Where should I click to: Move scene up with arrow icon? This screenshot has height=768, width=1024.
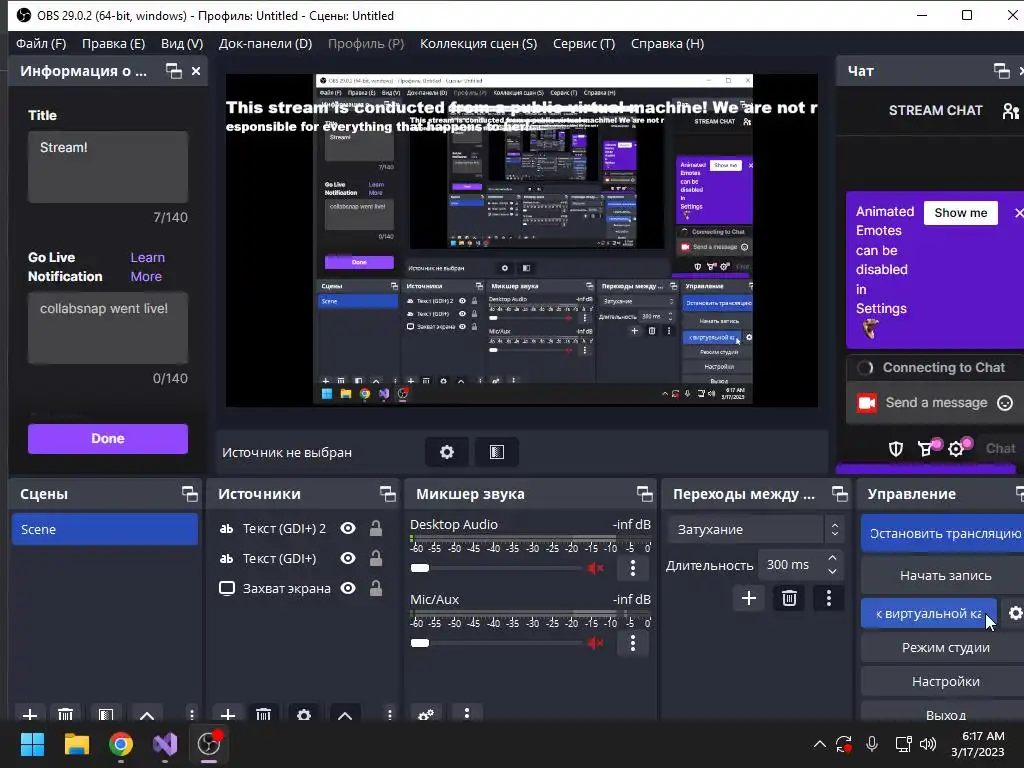pos(147,715)
